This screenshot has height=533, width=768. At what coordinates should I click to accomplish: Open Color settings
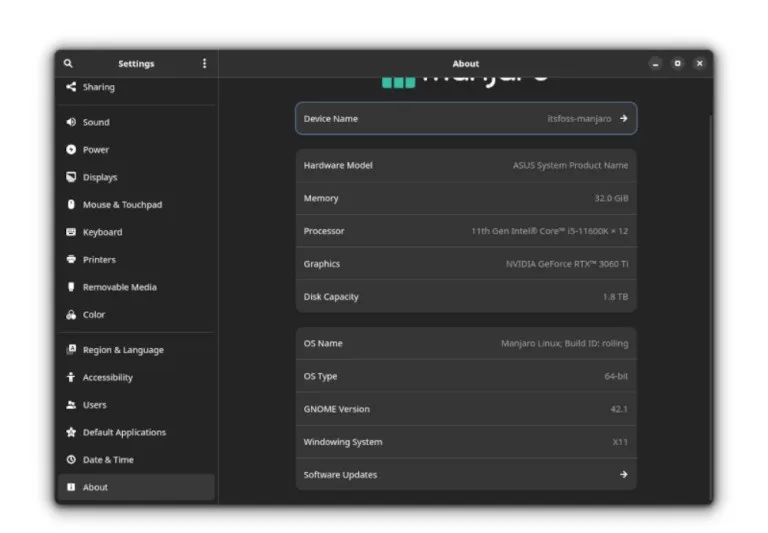pos(136,315)
